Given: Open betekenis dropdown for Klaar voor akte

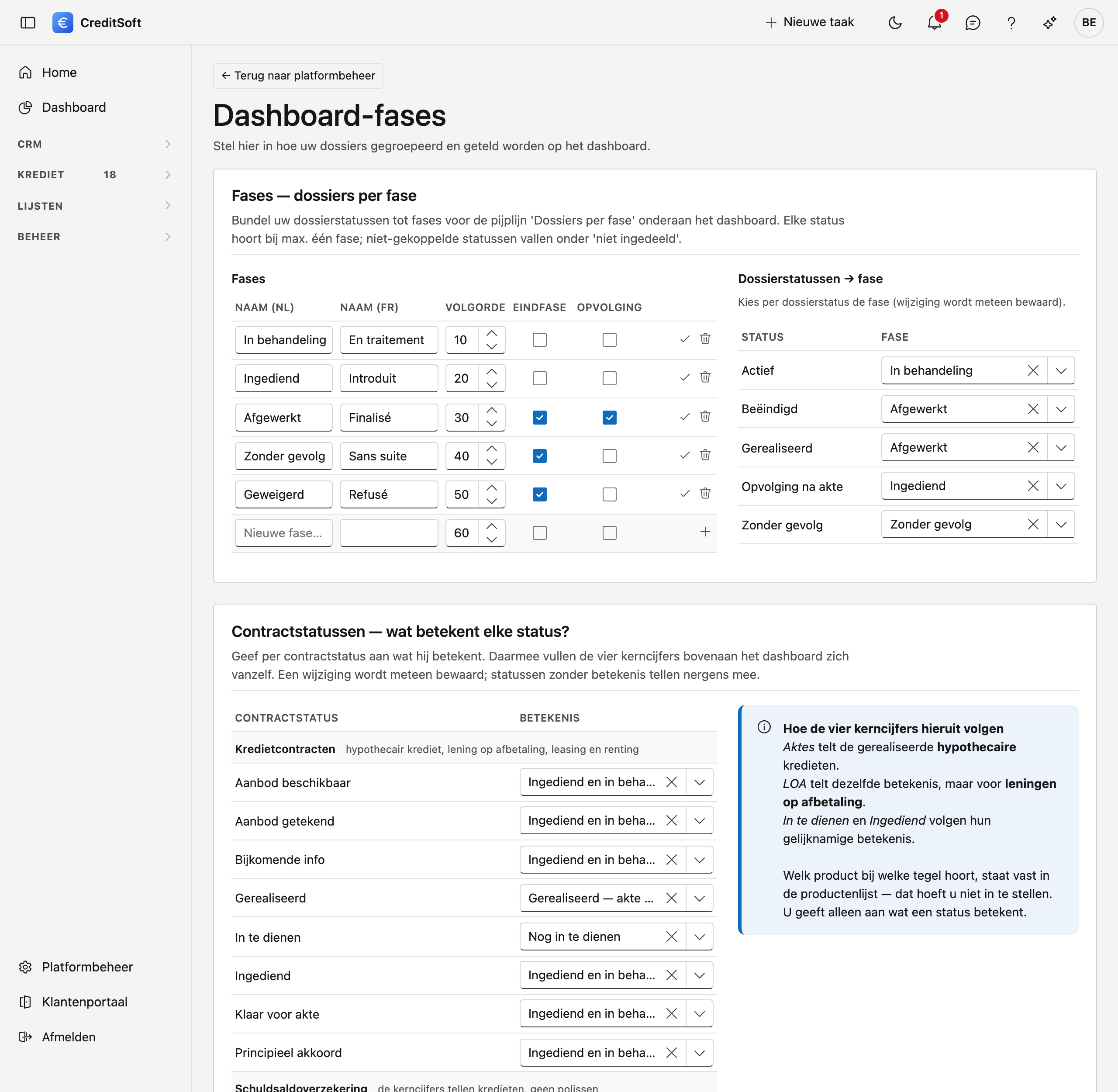Looking at the screenshot, I should coord(700,1013).
